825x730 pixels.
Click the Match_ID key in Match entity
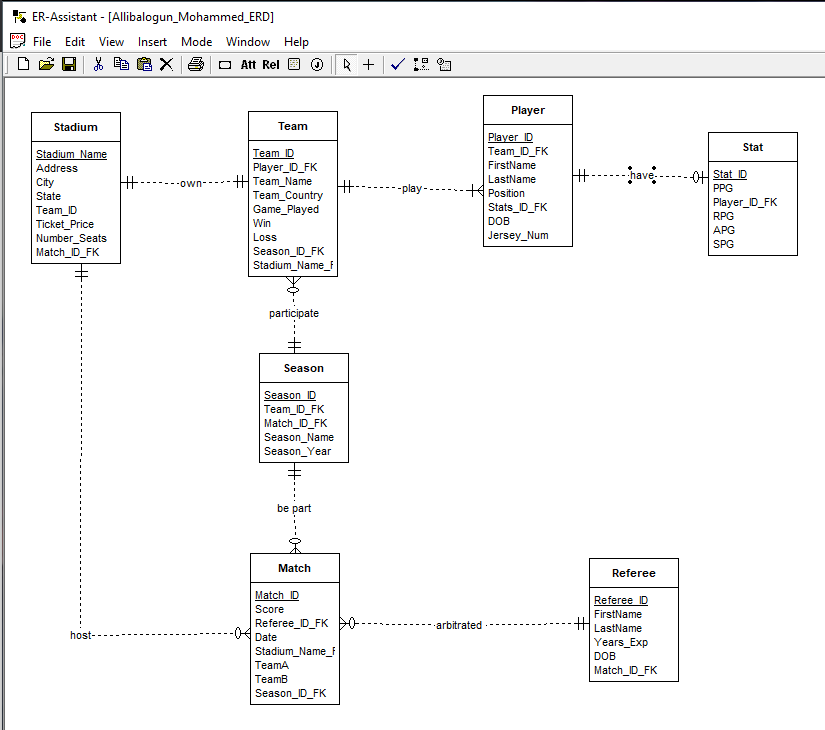[x=277, y=595]
